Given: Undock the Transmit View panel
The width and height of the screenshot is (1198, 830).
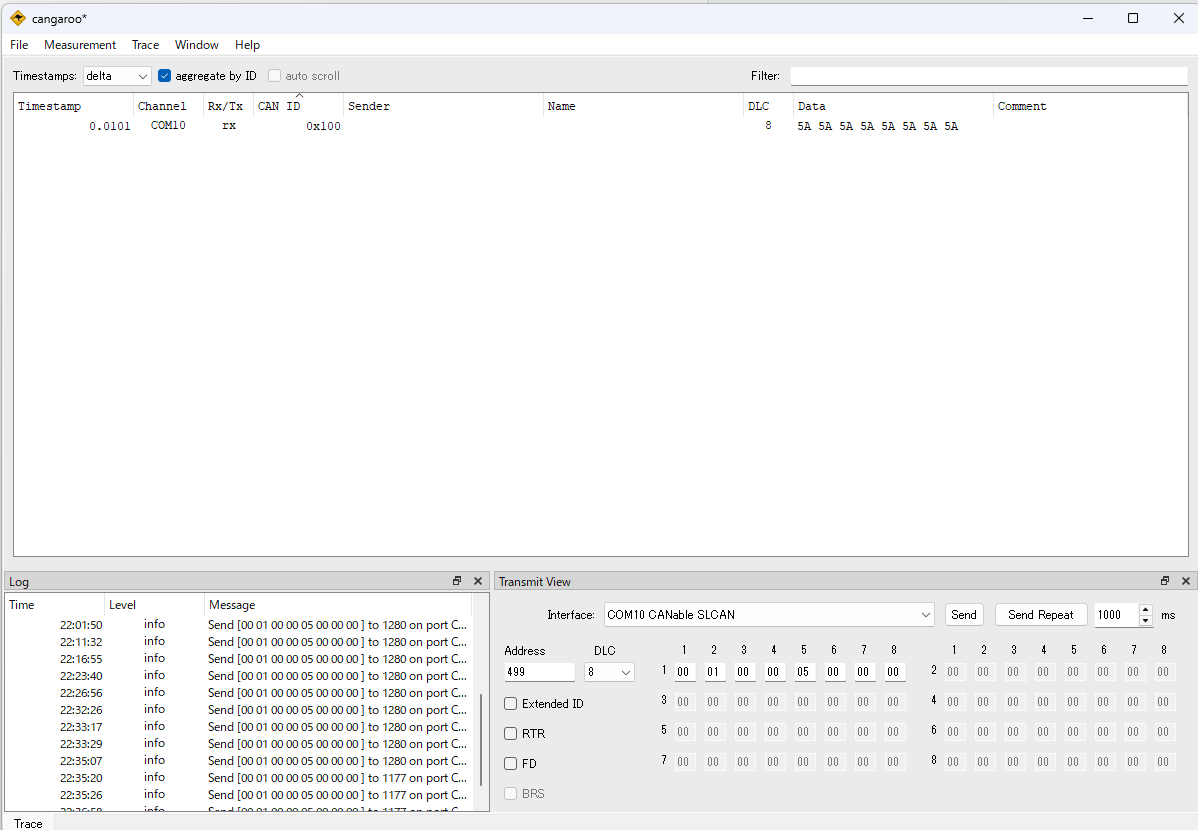Looking at the screenshot, I should [x=1164, y=580].
